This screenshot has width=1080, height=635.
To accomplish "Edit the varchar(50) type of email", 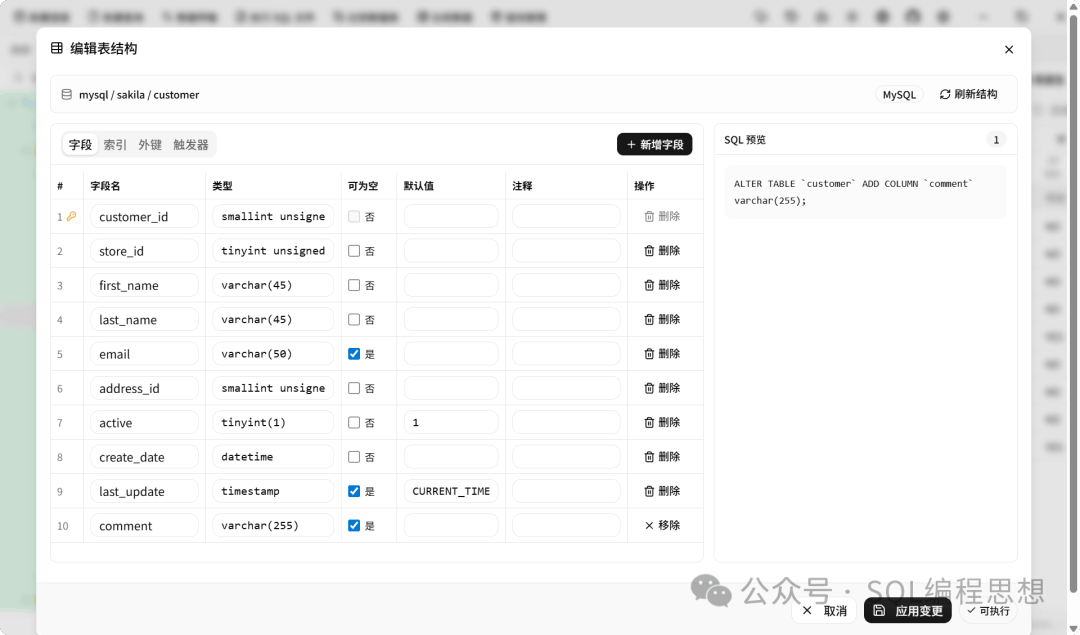I will (x=273, y=354).
